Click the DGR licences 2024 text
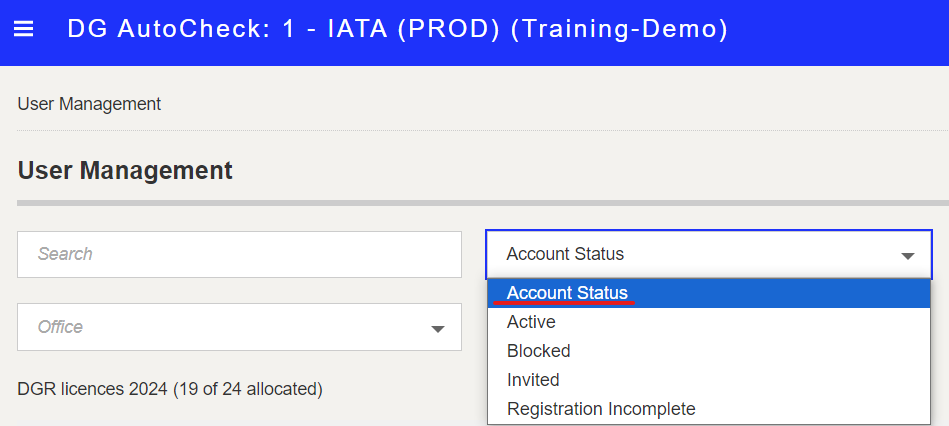Viewport: 949px width, 426px height. click(92, 389)
